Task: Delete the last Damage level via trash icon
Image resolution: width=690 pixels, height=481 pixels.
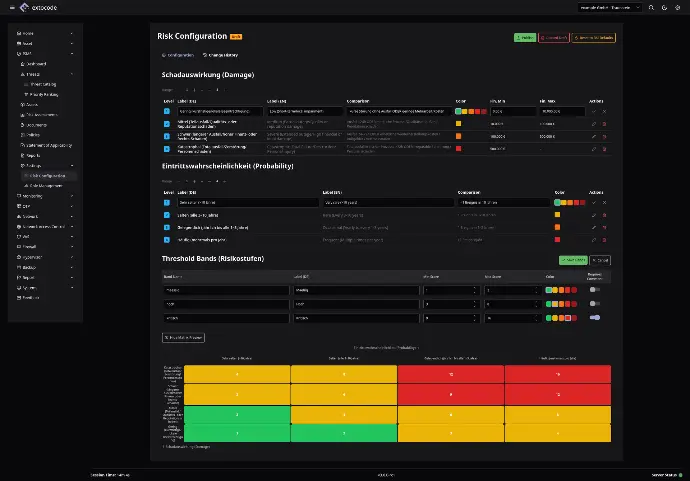Action: (604, 149)
